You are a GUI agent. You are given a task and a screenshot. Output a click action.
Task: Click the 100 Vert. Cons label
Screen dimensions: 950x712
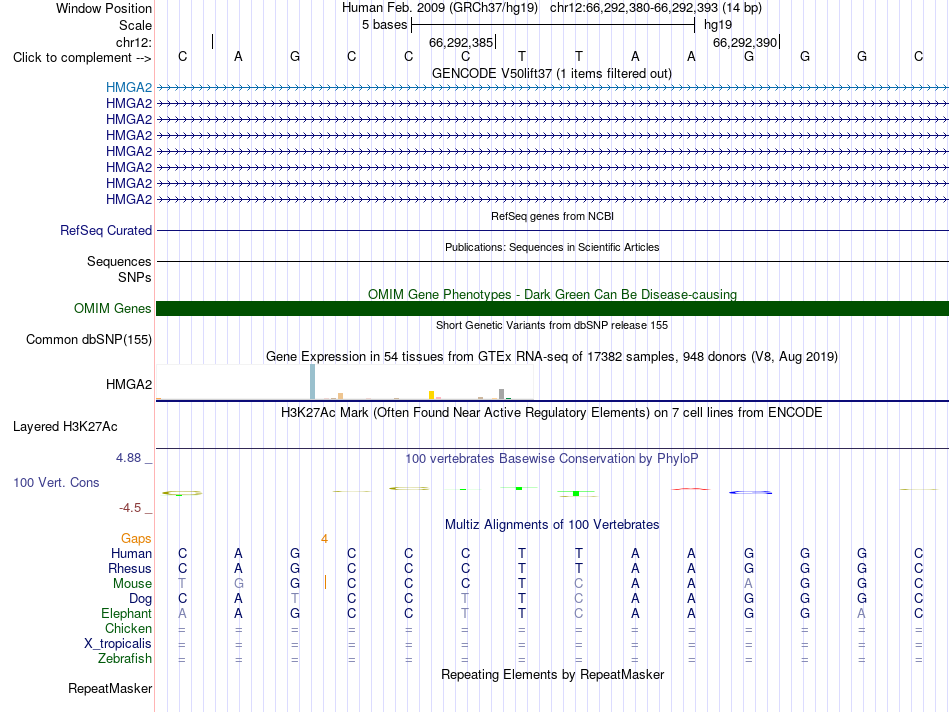click(x=56, y=482)
